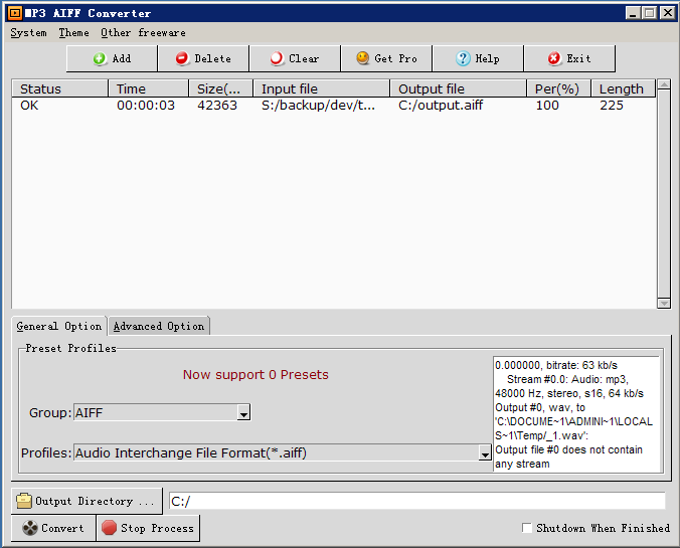680x548 pixels.
Task: Click the green Add icon
Action: 99,59
